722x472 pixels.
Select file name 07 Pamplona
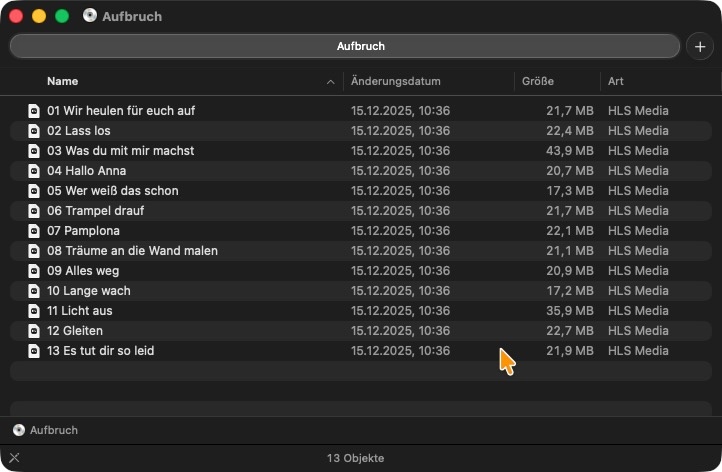(x=83, y=231)
